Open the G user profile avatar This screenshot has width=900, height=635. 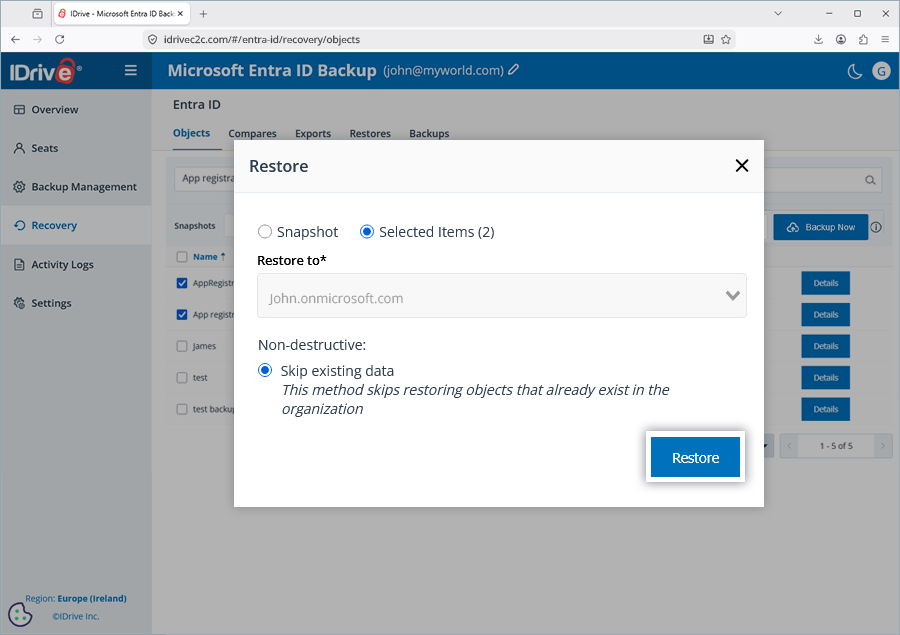click(x=881, y=71)
